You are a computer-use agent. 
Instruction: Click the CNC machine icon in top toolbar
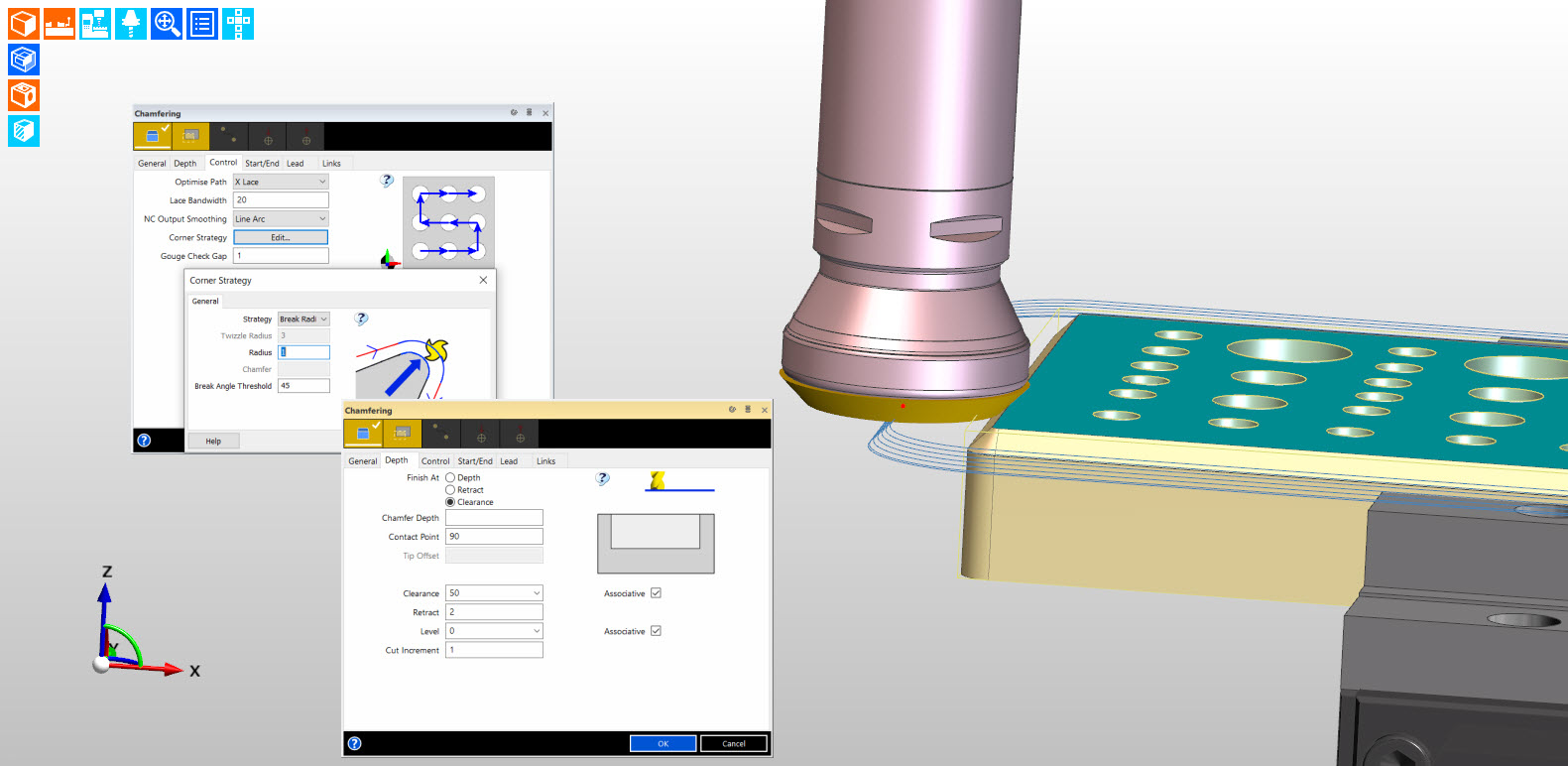60,23
